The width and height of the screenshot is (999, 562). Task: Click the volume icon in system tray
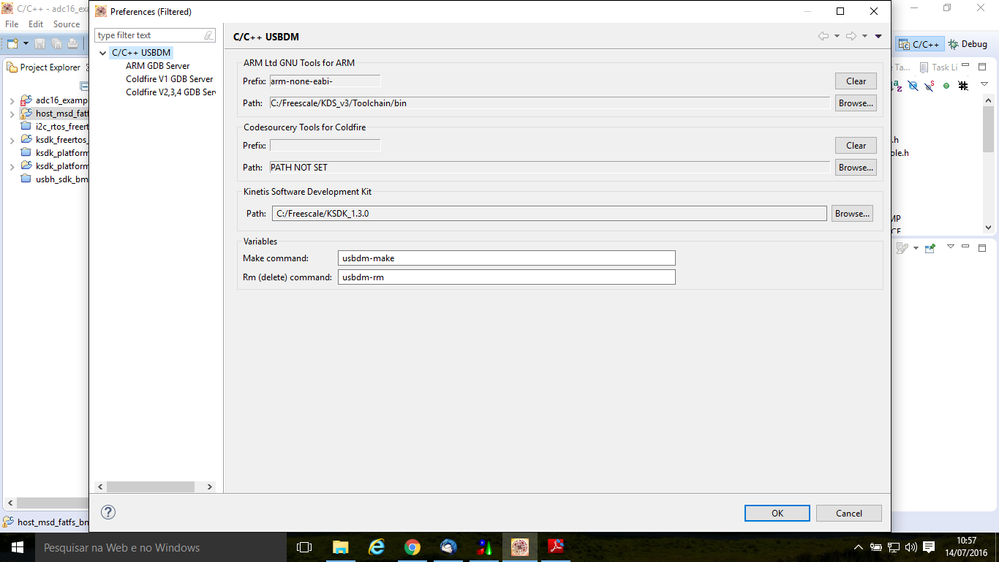point(911,547)
